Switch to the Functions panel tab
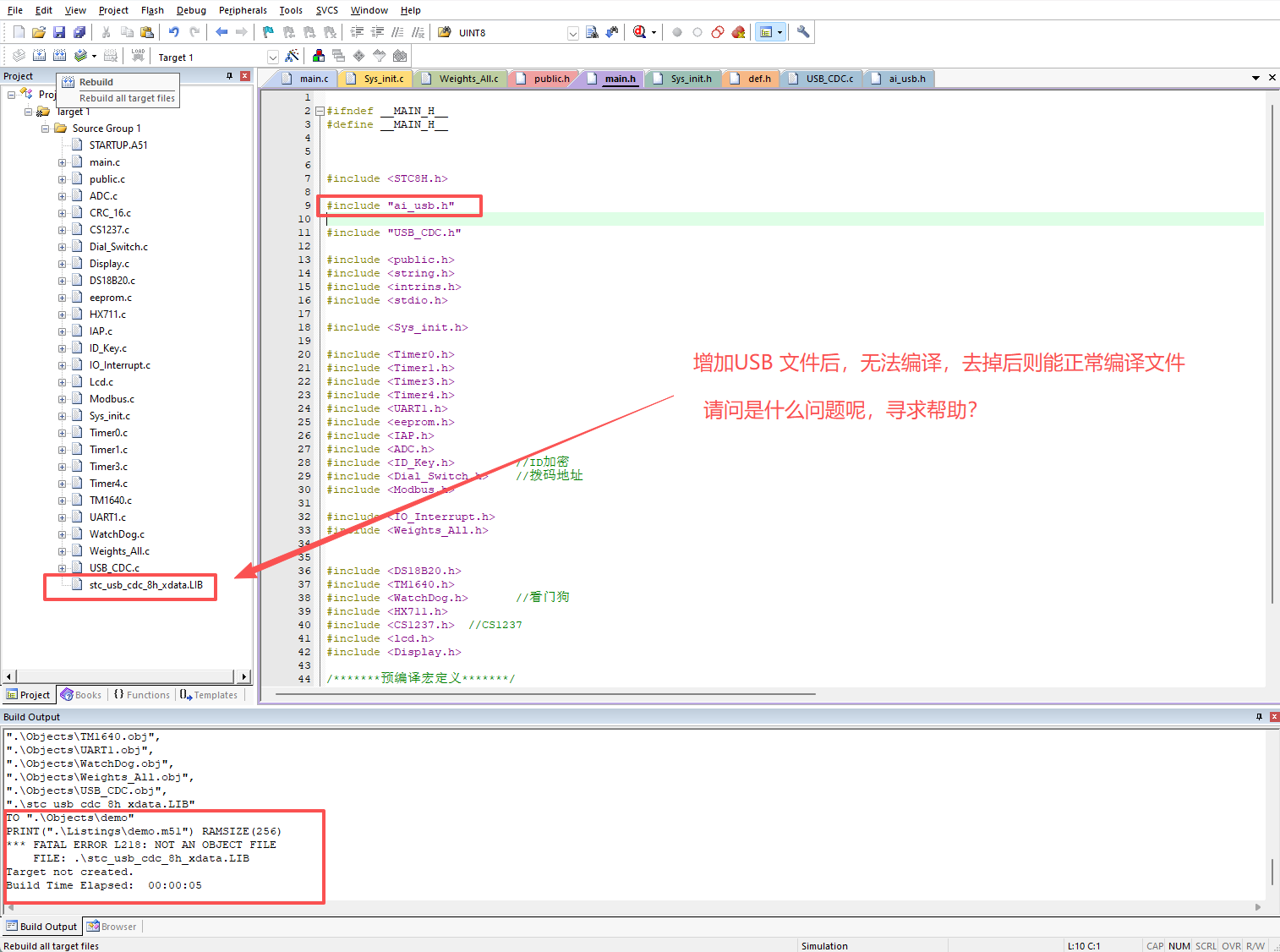The width and height of the screenshot is (1280, 952). 142,695
